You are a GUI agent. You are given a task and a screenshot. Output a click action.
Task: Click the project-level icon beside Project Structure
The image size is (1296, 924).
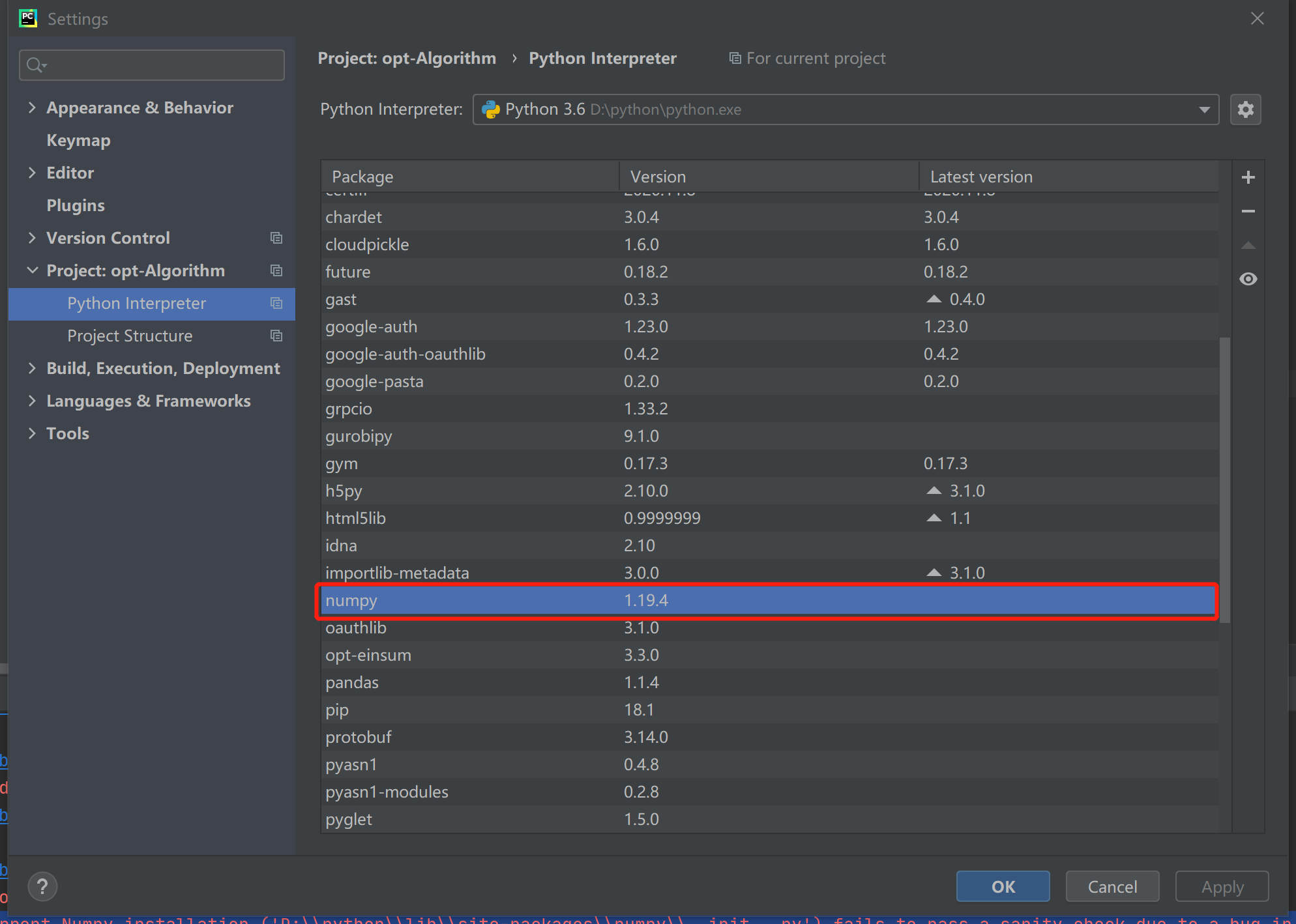click(276, 336)
